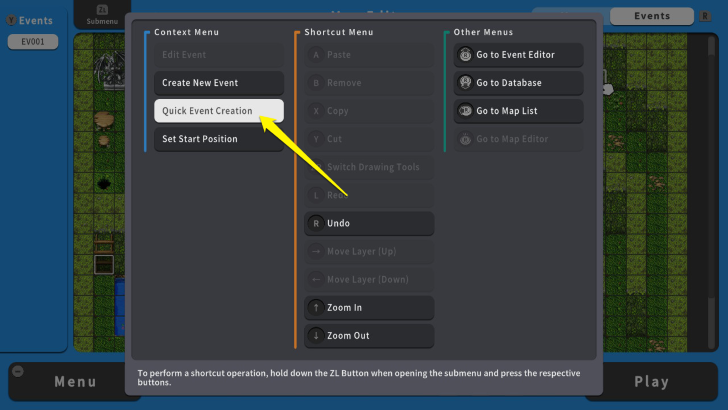This screenshot has width=728, height=410.
Task: Click the R button icon beside Undo
Action: (x=316, y=223)
